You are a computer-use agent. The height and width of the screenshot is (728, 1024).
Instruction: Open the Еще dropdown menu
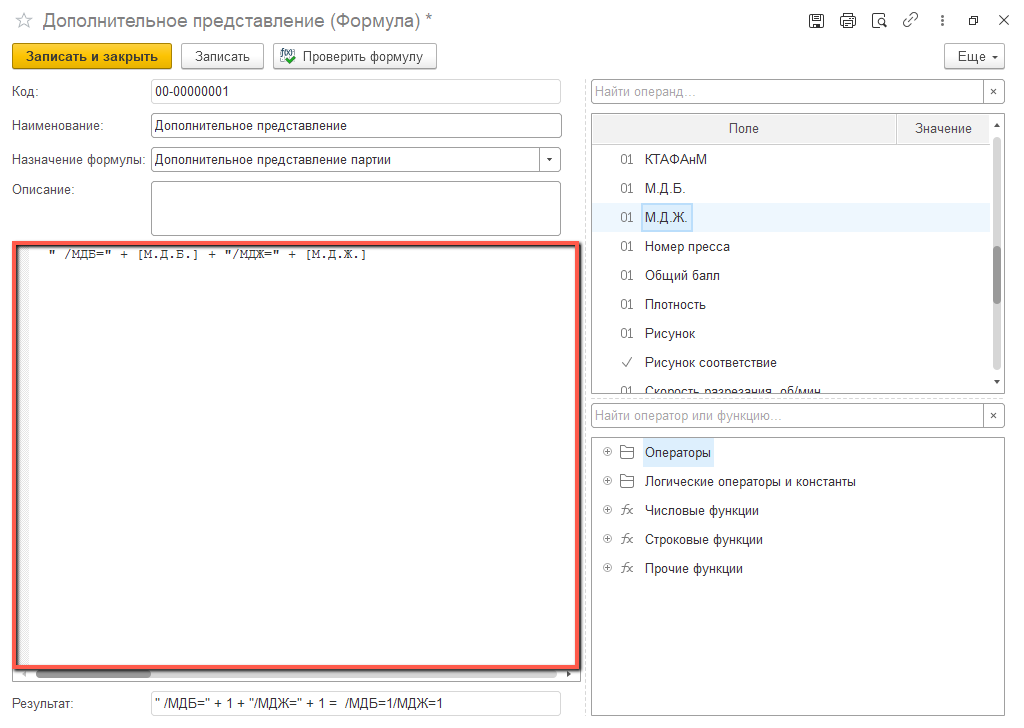coord(973,57)
